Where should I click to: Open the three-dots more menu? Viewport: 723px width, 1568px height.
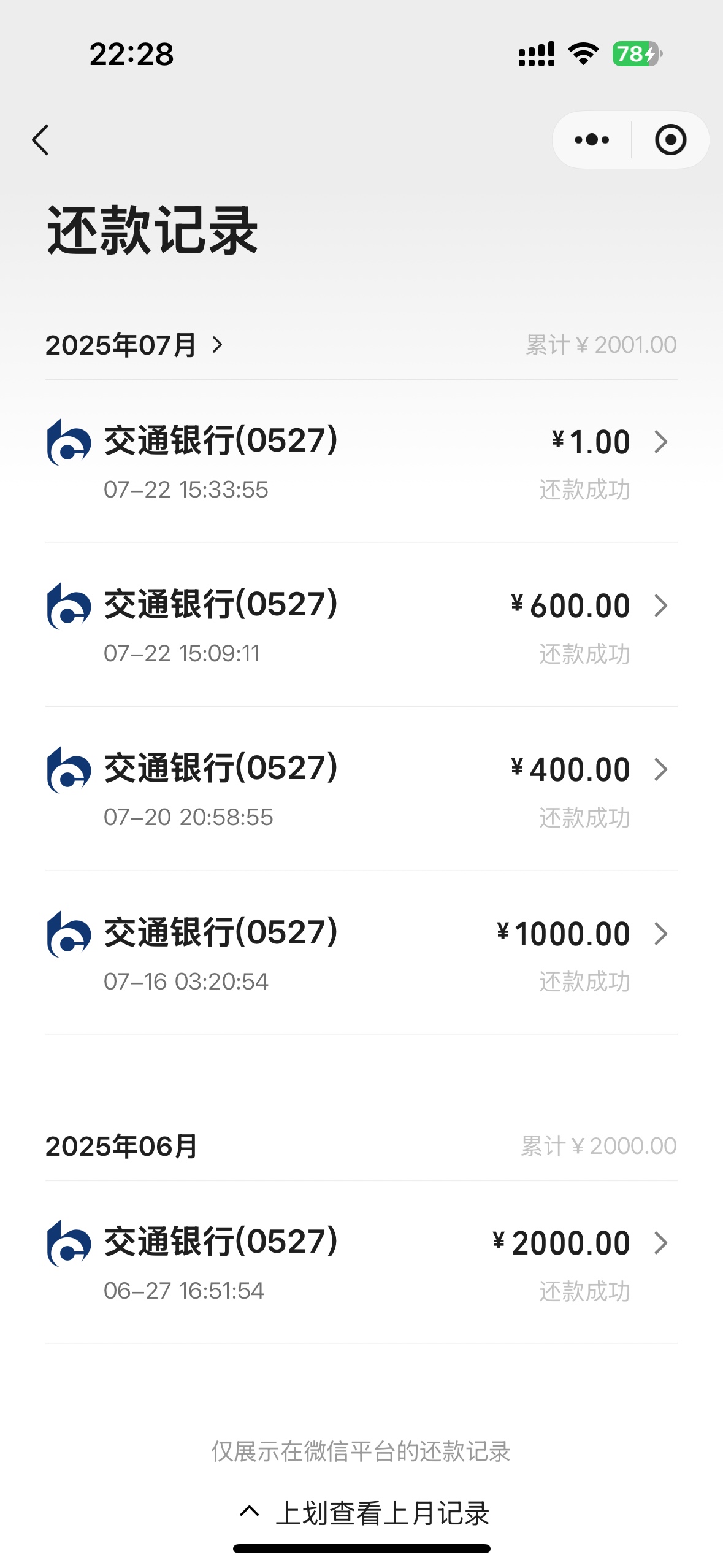click(x=592, y=140)
